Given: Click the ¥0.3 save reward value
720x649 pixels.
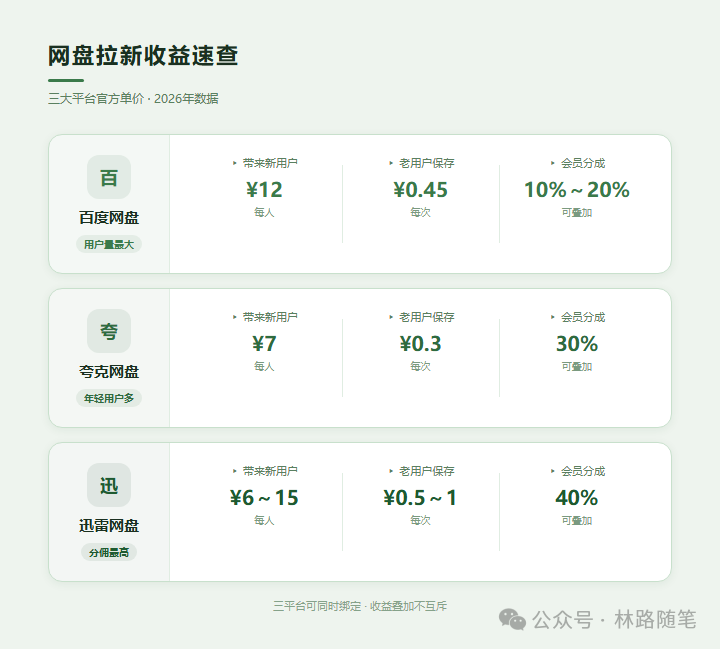Looking at the screenshot, I should (420, 344).
